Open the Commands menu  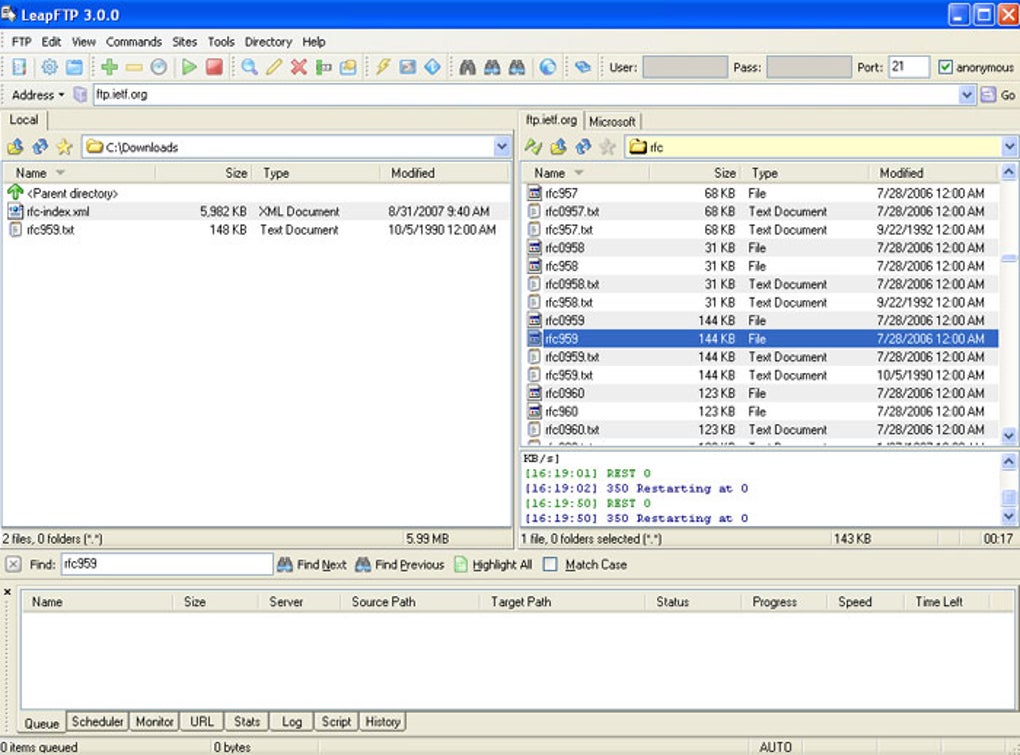(134, 42)
